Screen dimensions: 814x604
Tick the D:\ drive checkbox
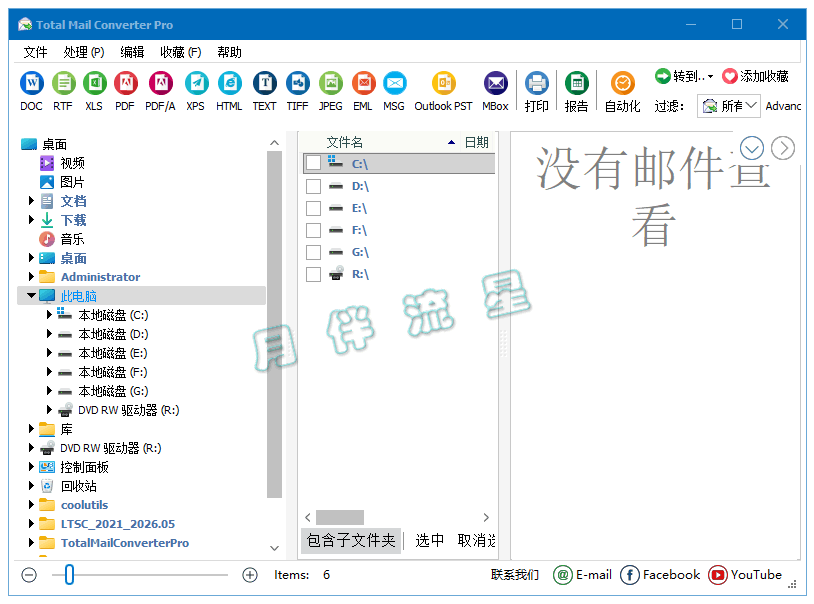pyautogui.click(x=313, y=186)
